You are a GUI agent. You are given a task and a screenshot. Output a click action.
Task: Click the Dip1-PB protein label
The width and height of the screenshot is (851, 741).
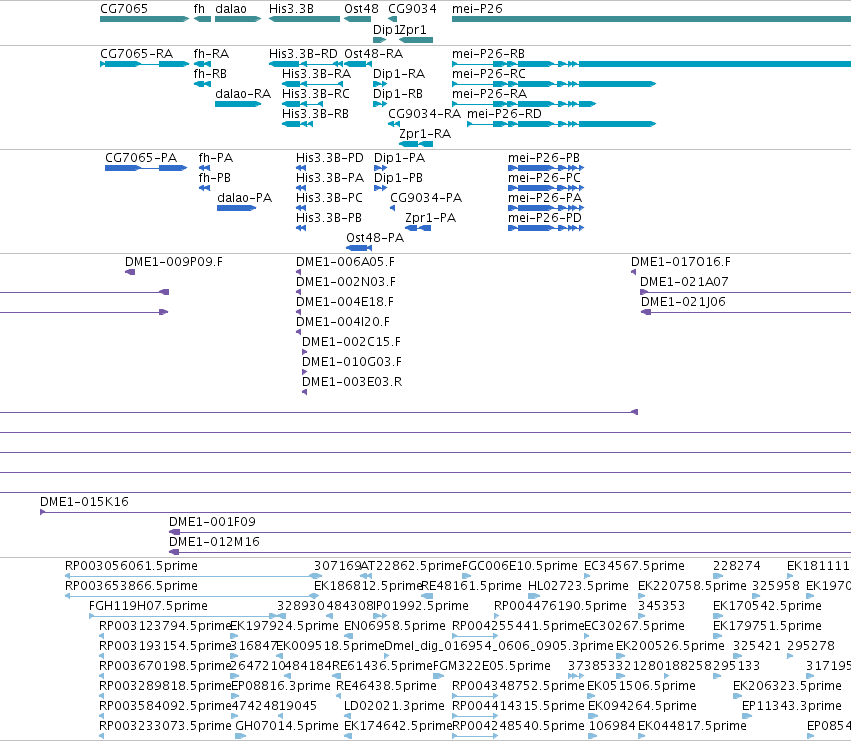click(398, 178)
